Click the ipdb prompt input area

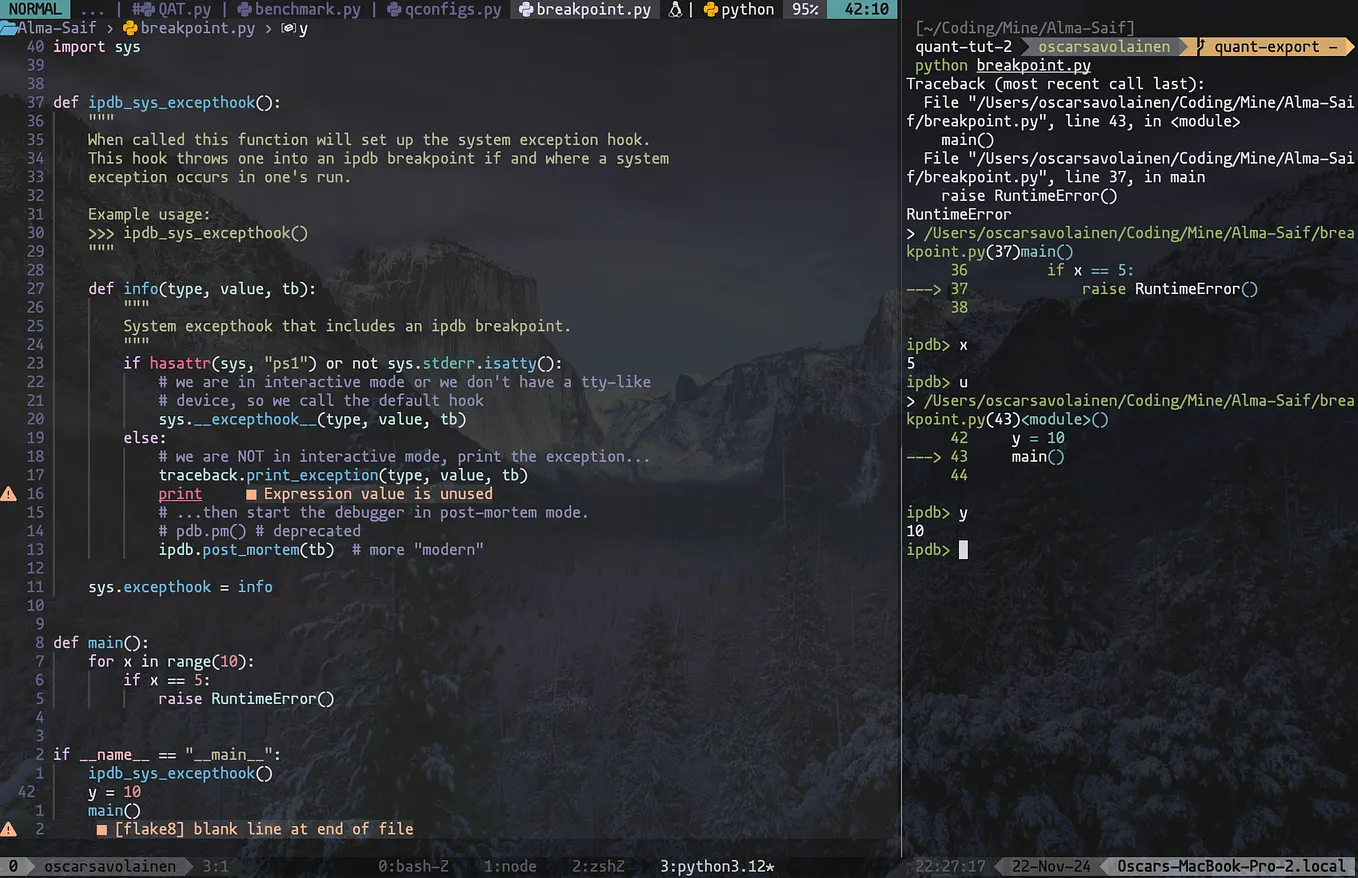[962, 549]
